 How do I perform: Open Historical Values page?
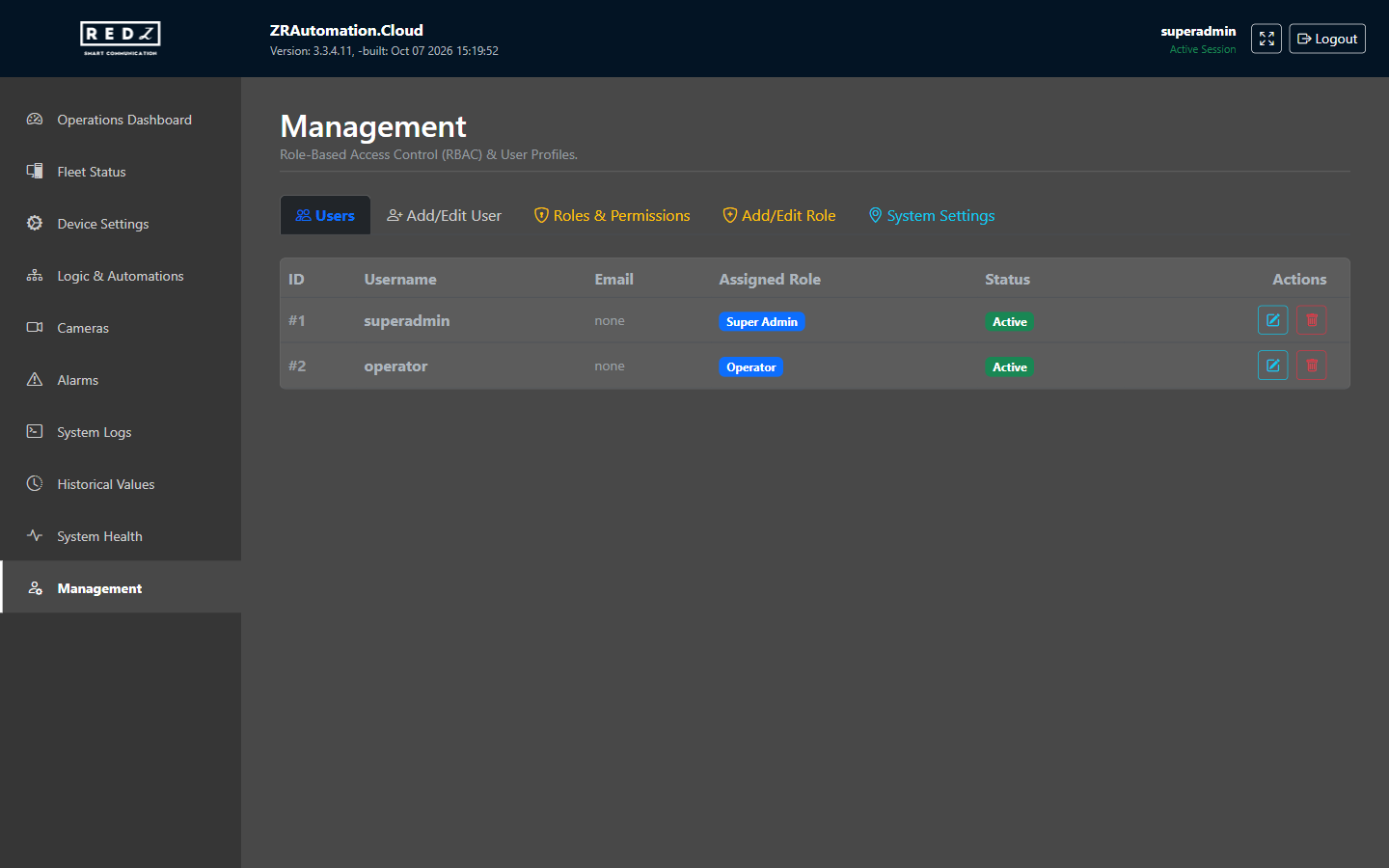click(x=121, y=484)
